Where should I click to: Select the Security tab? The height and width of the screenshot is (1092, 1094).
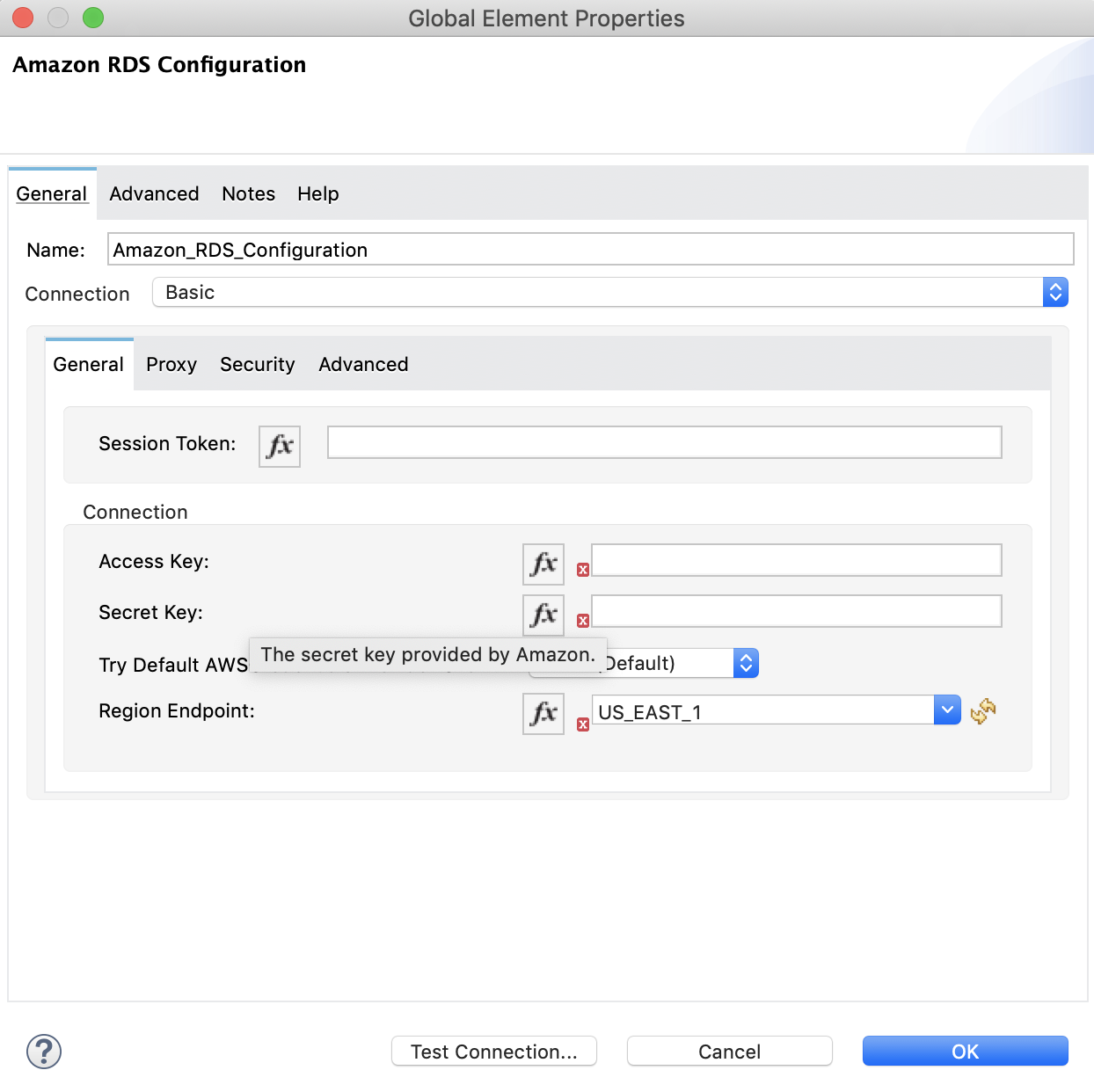click(257, 364)
